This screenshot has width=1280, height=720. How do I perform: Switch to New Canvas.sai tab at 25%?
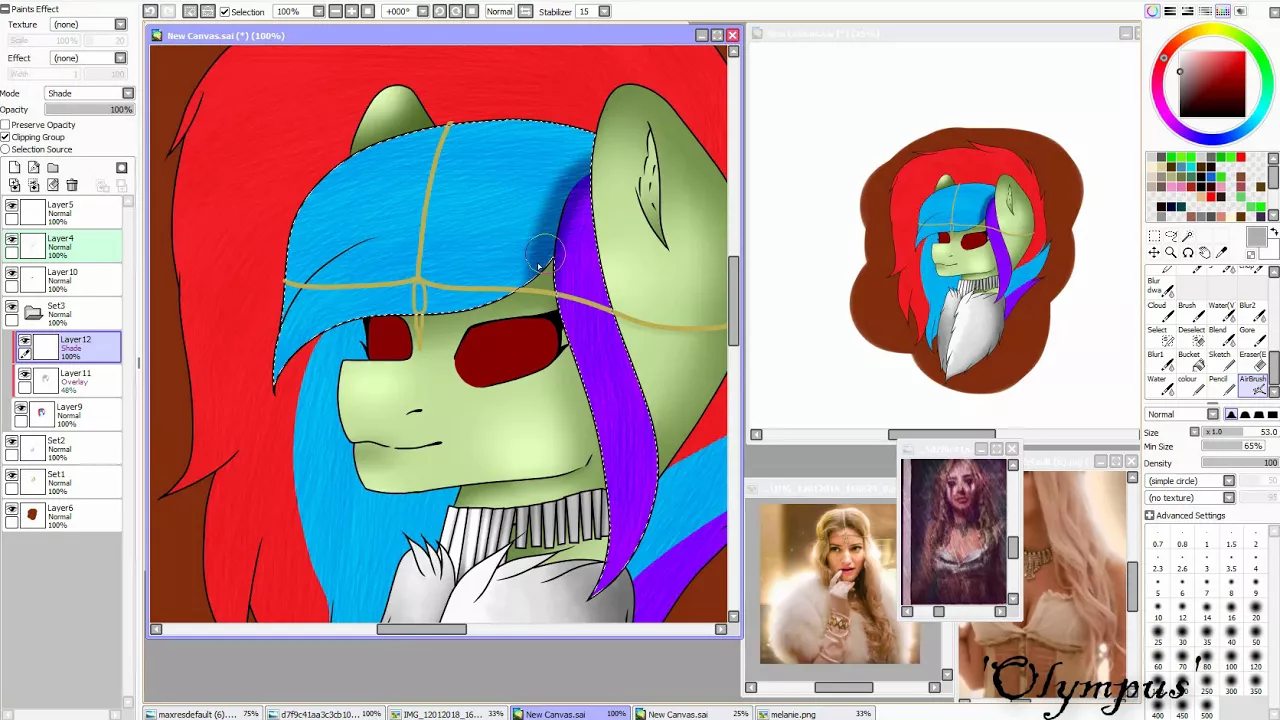pos(692,714)
